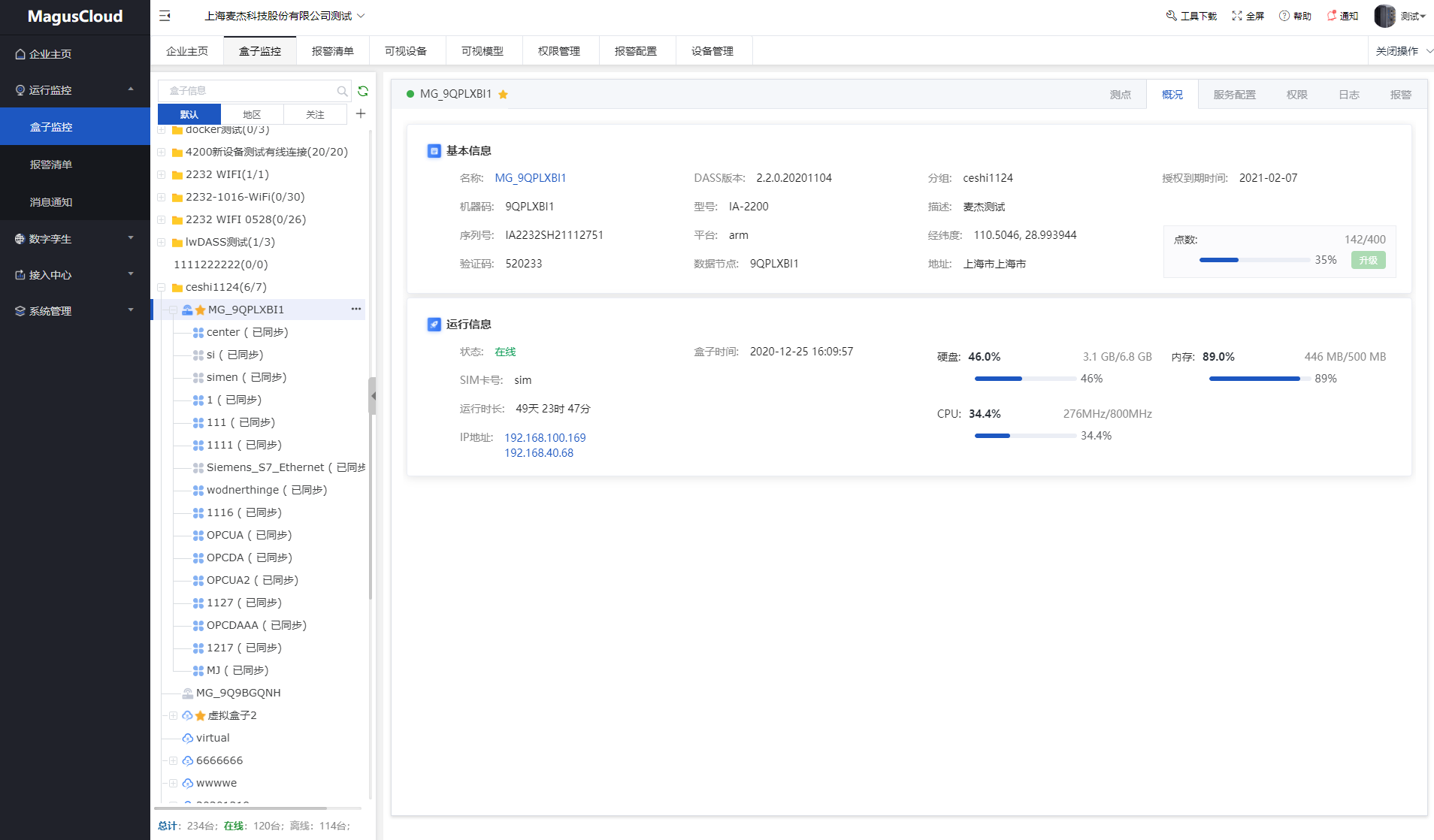Select the wodnerthinge tree node
Screen dimensions: 1434x840
coord(260,490)
